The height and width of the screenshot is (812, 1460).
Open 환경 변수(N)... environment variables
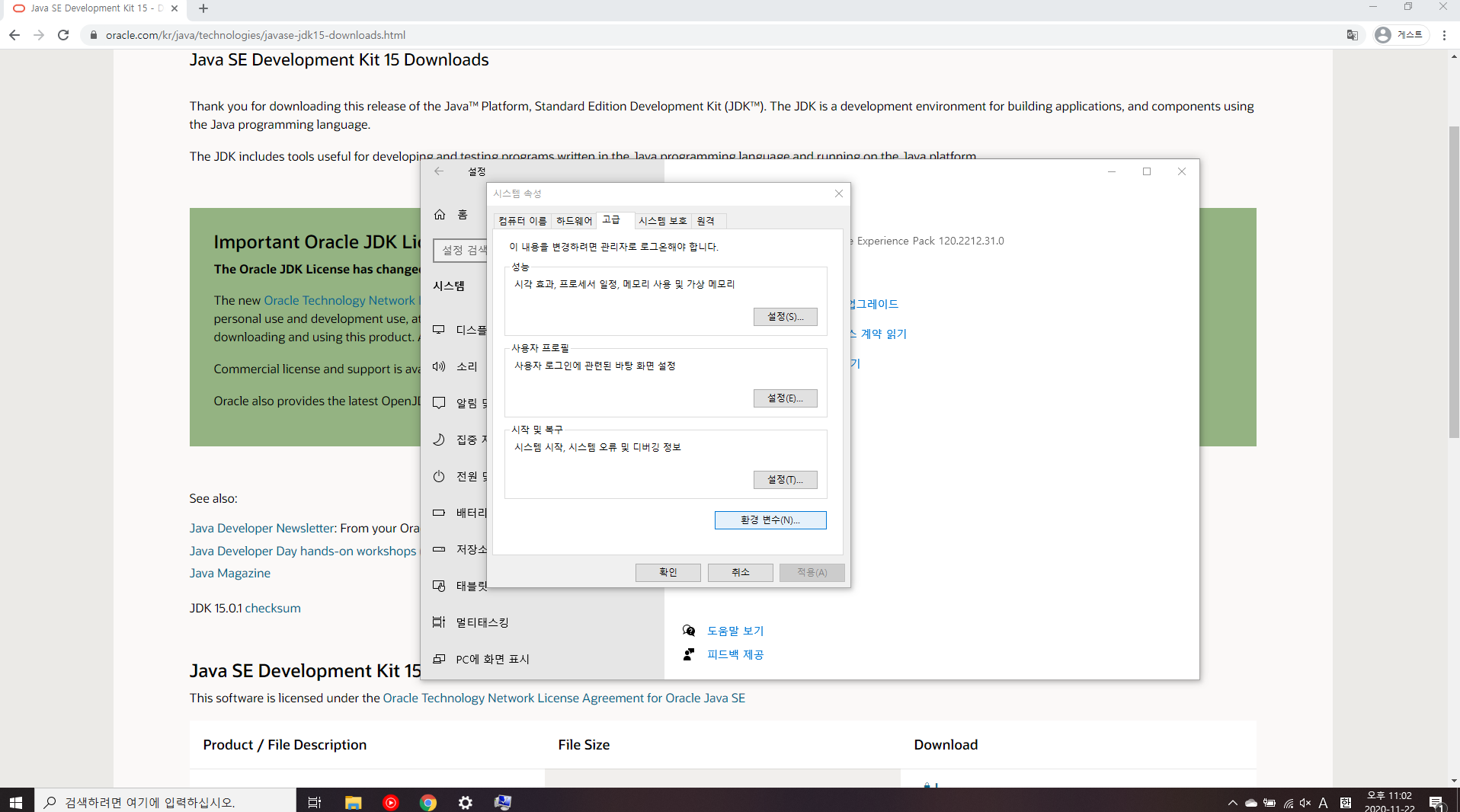click(x=770, y=520)
